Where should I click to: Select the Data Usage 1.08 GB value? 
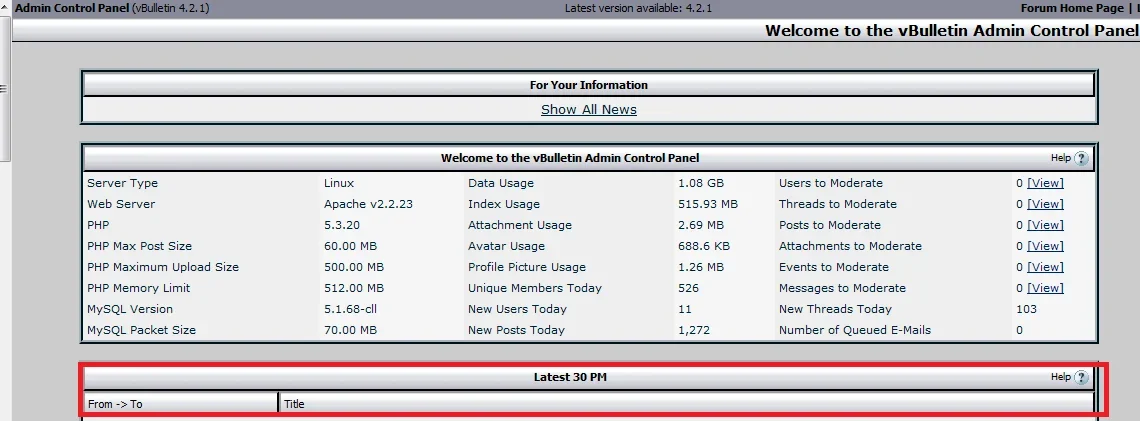tap(701, 183)
